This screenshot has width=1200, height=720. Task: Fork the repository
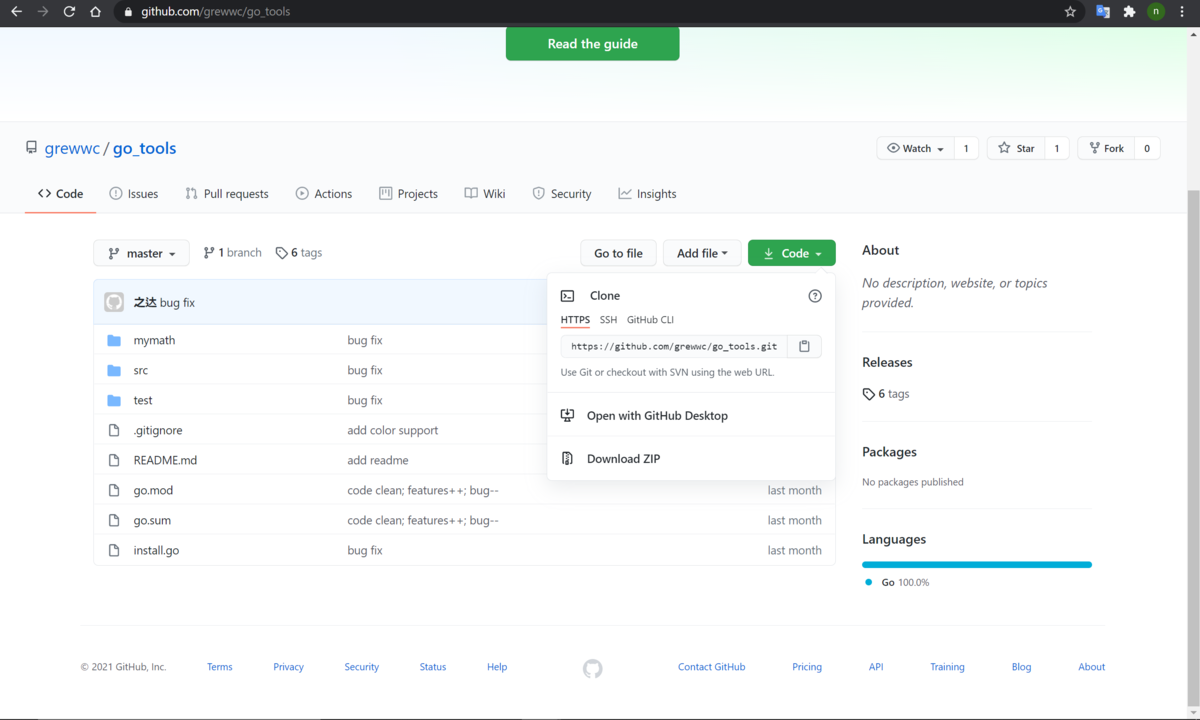pyautogui.click(x=1106, y=148)
